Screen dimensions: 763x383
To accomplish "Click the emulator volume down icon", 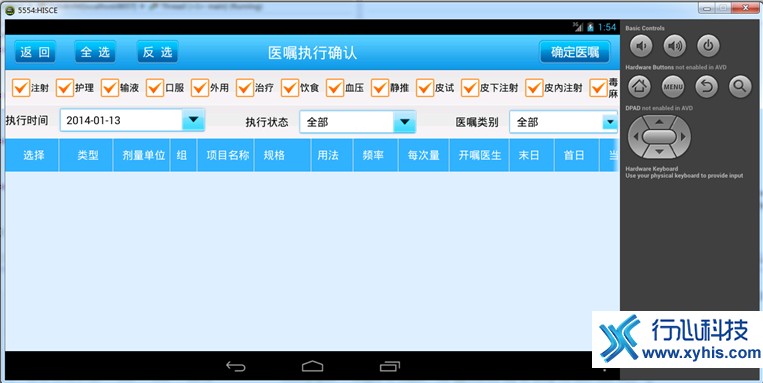I will (641, 46).
